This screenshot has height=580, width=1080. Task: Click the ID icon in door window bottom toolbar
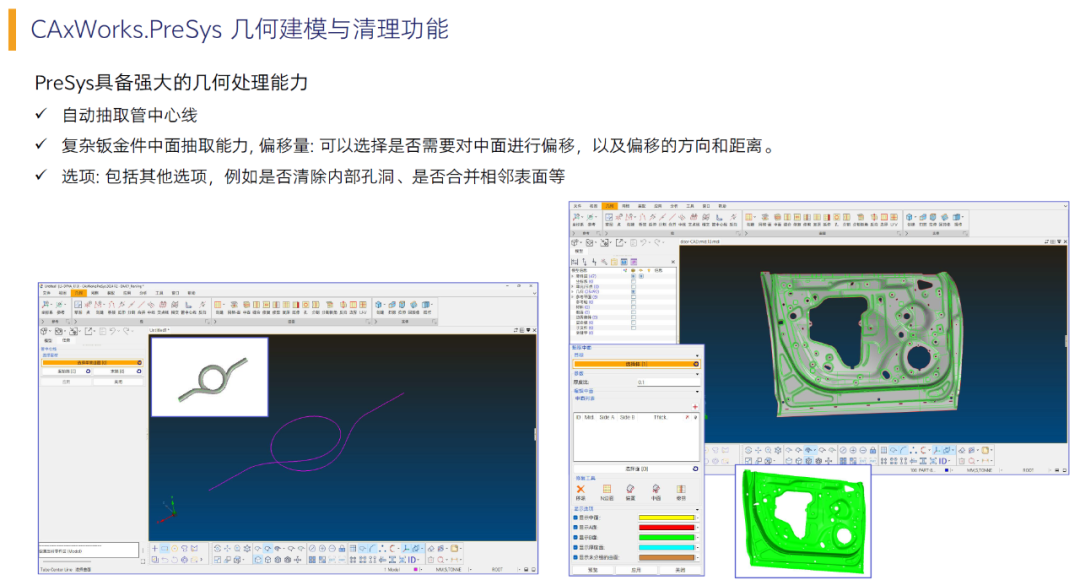click(942, 461)
